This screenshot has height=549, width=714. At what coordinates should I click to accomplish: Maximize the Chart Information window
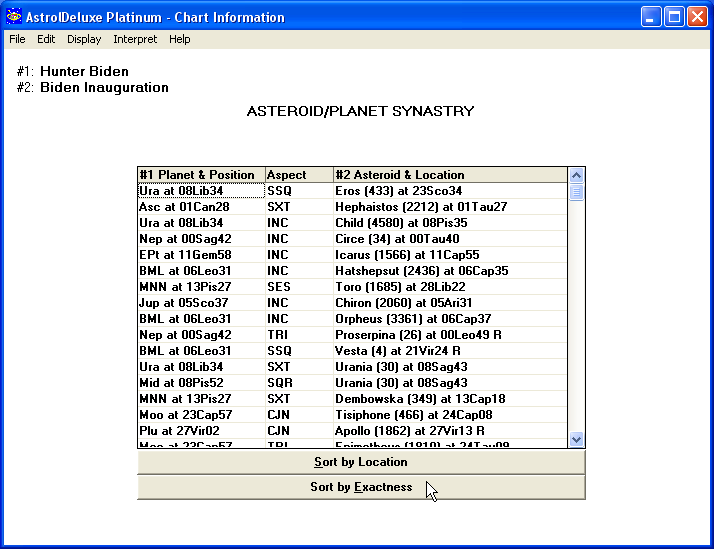(674, 17)
